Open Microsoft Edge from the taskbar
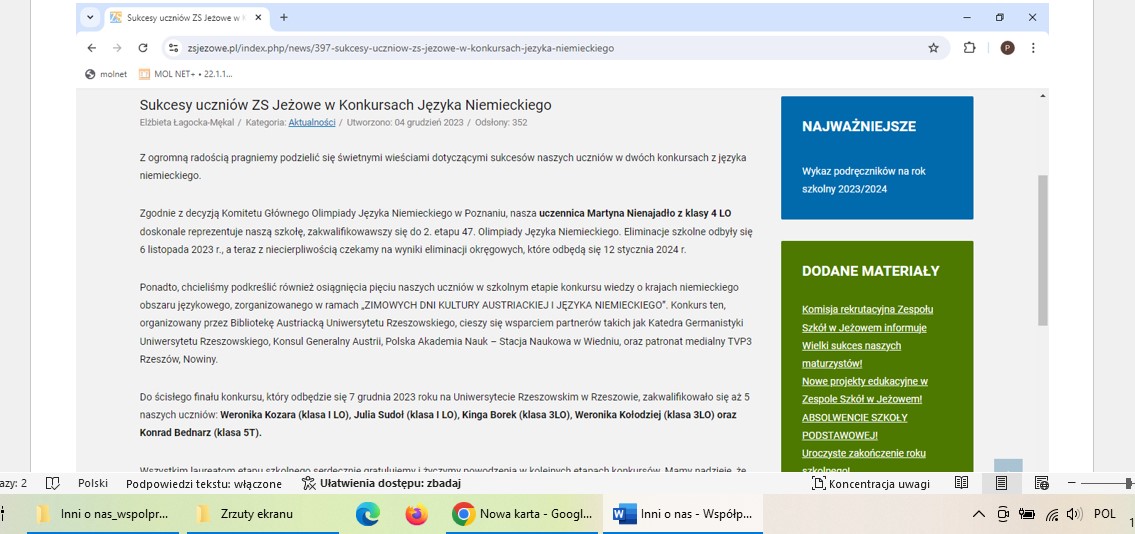Viewport: 1135px width, 534px height. [368, 514]
